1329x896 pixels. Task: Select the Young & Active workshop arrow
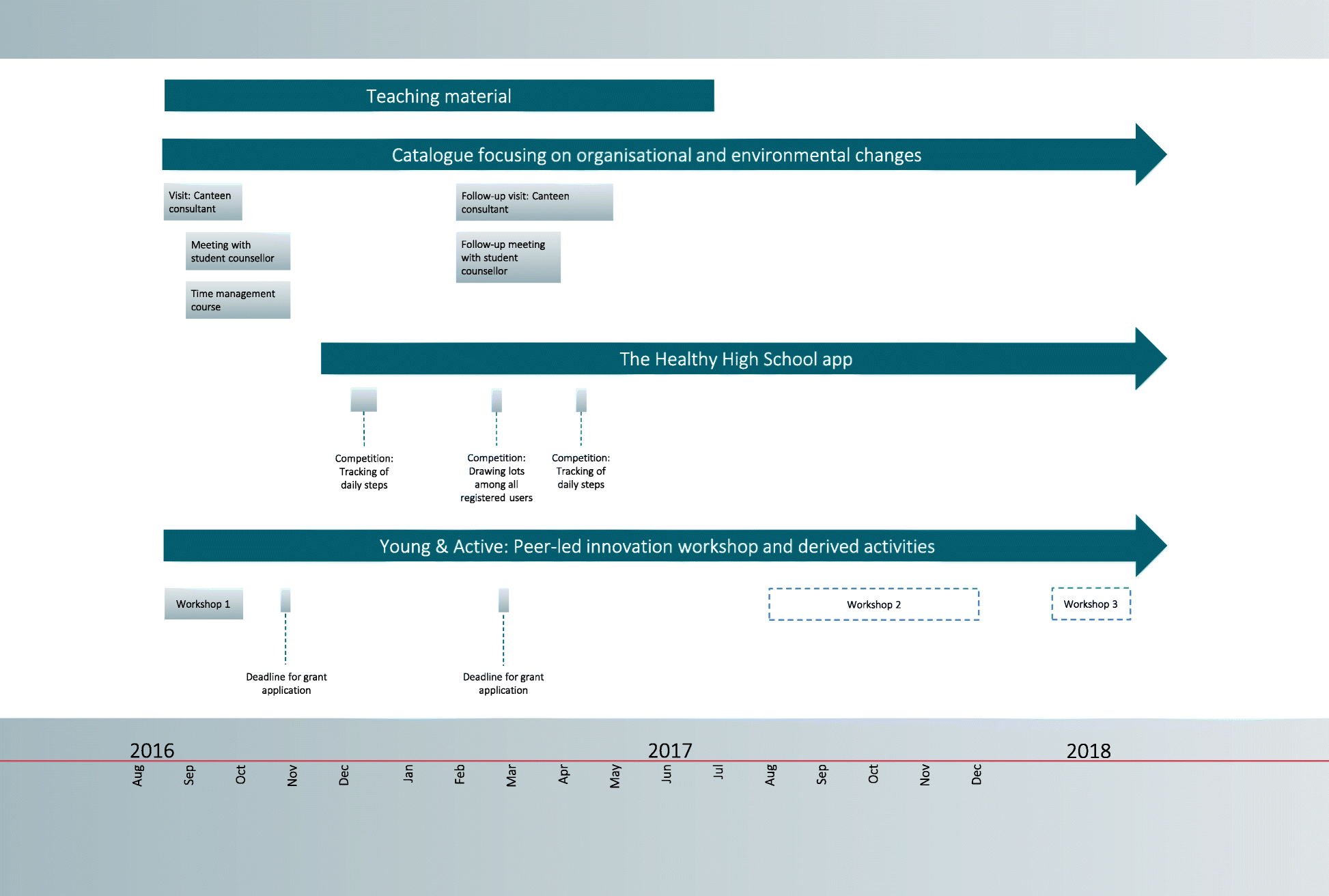click(664, 546)
